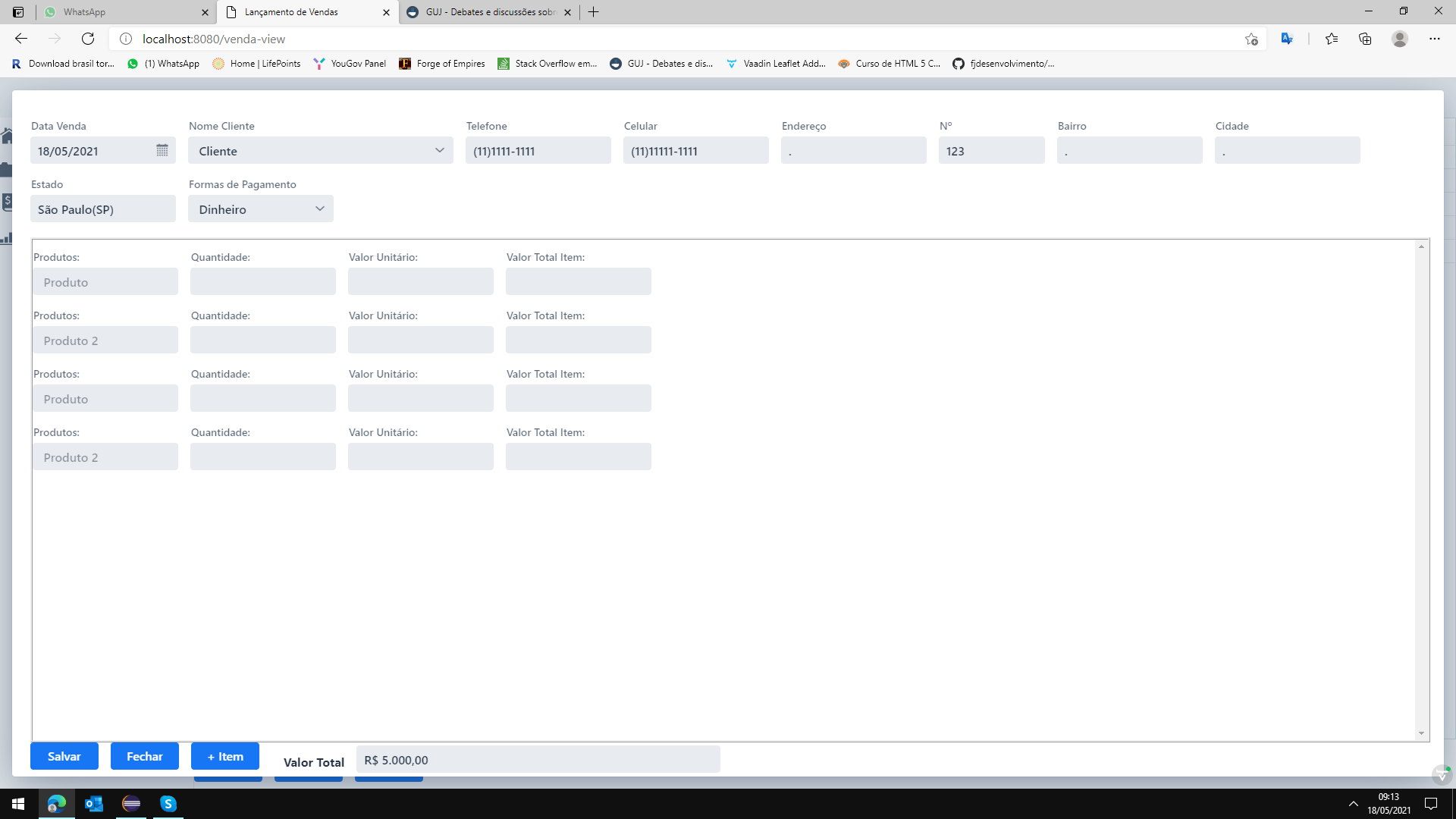
Task: Click the fourth row Produto 2 field
Action: point(105,457)
